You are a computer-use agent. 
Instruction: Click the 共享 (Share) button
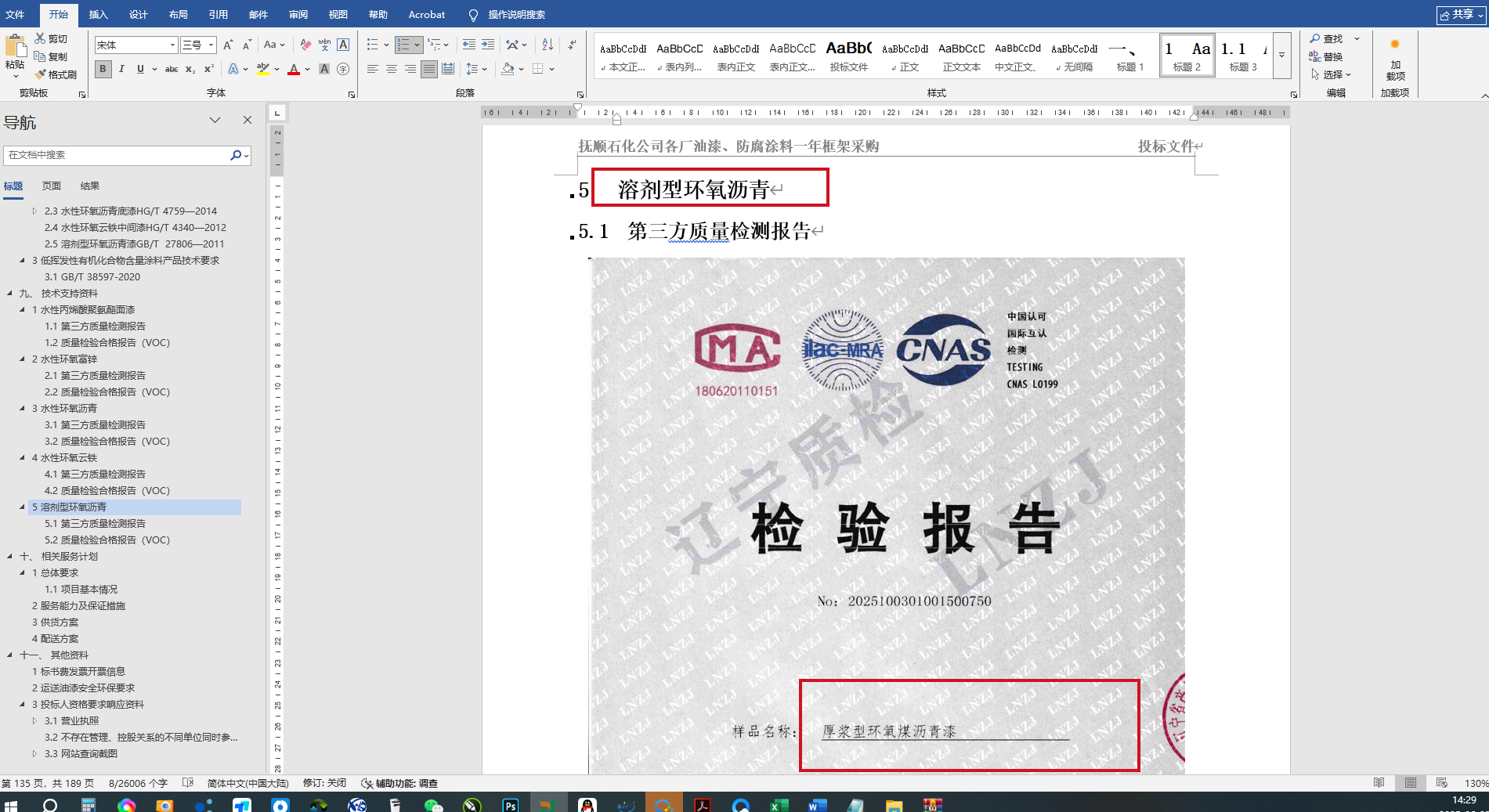(x=1461, y=15)
